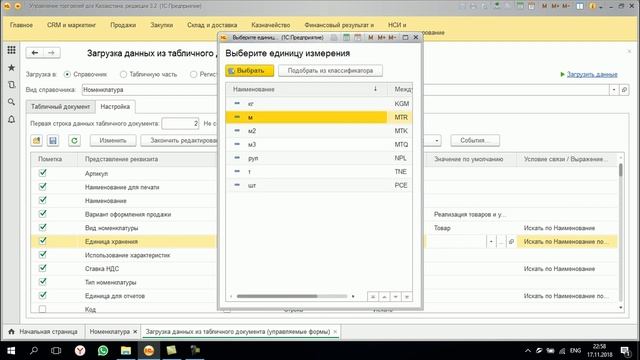
Task: Select the рул unit row
Action: [318, 158]
